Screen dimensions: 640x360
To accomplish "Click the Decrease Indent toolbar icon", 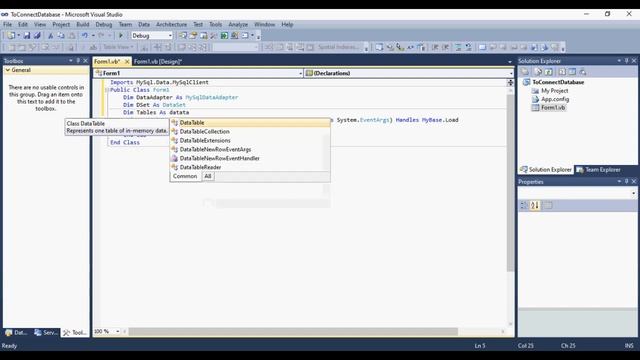I will [435, 47].
